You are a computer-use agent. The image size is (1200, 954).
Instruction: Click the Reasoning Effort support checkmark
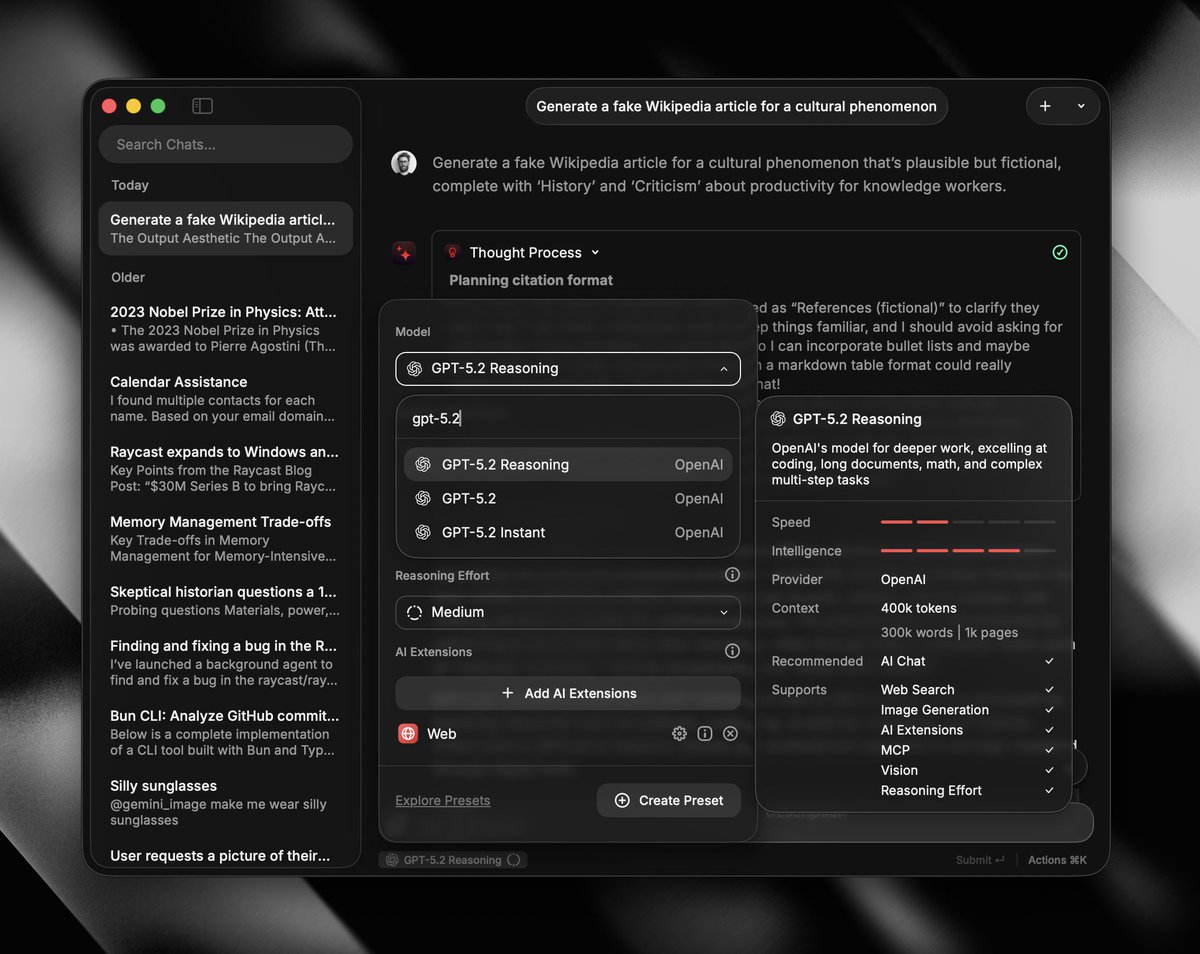pyautogui.click(x=1049, y=790)
